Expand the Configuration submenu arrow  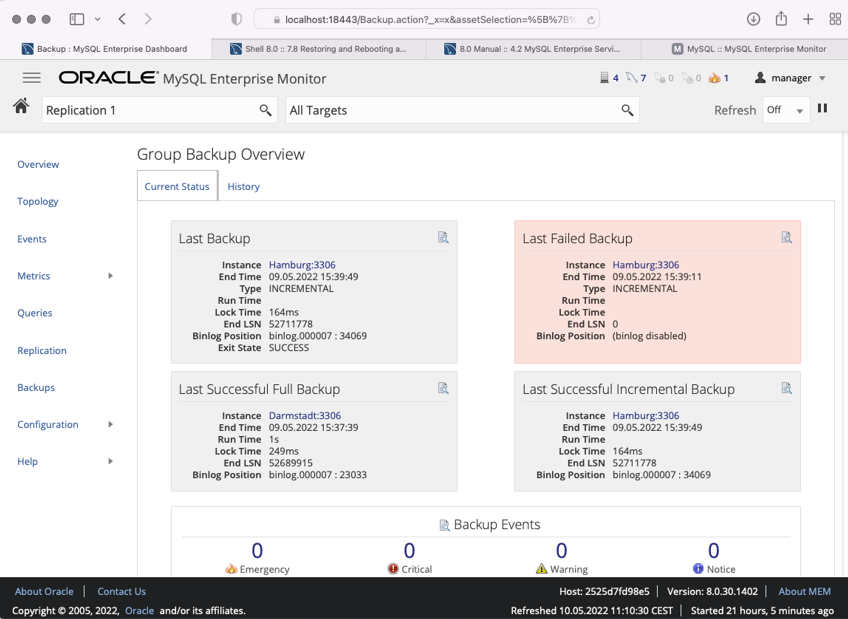click(110, 424)
